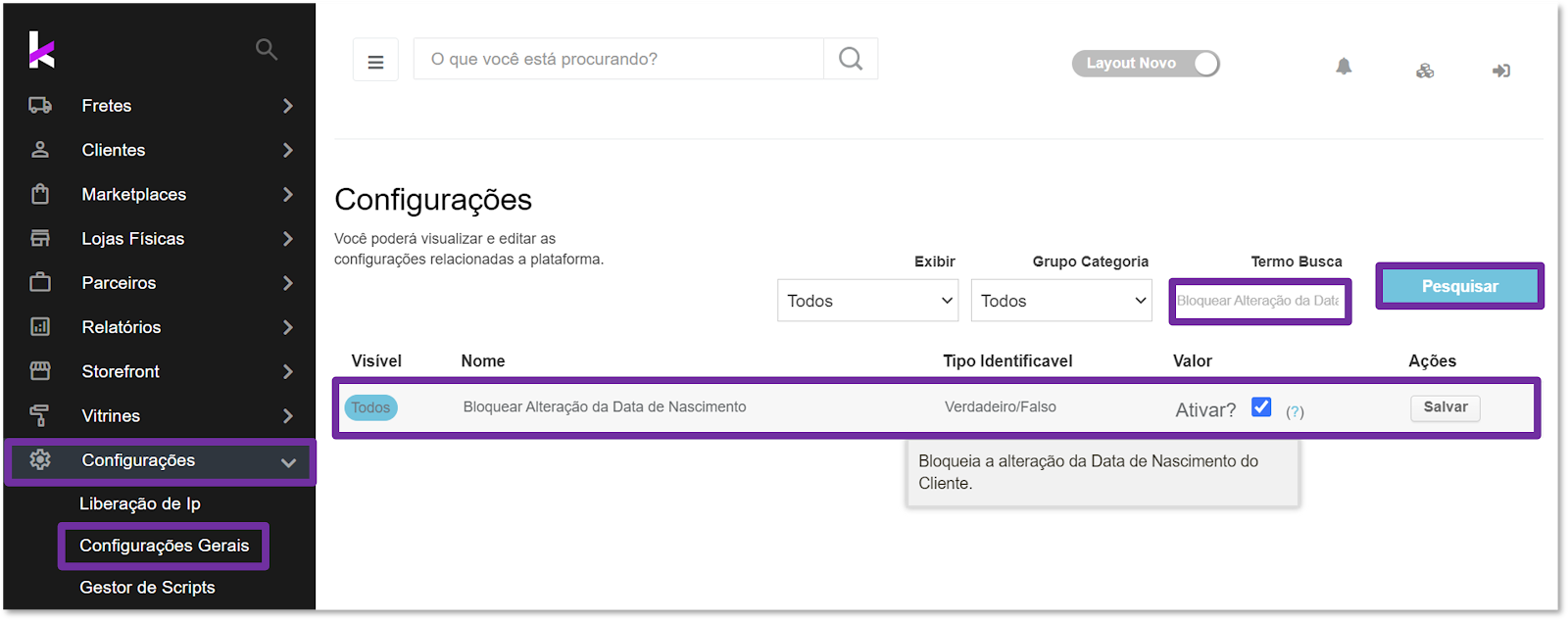Select Gestor de Scripts submenu item
The image size is (1568, 620).
147,587
